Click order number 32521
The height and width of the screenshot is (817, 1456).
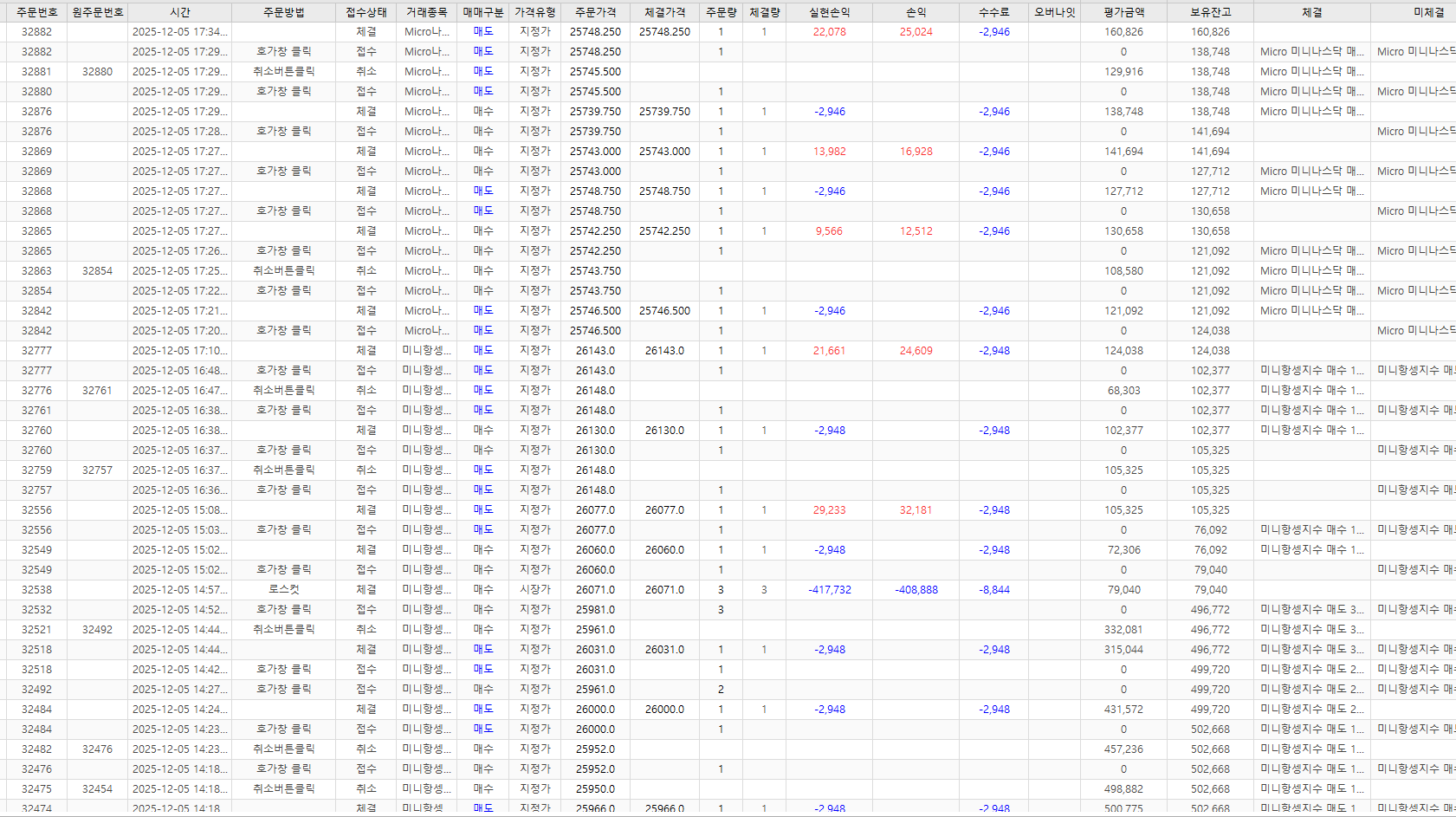point(36,630)
